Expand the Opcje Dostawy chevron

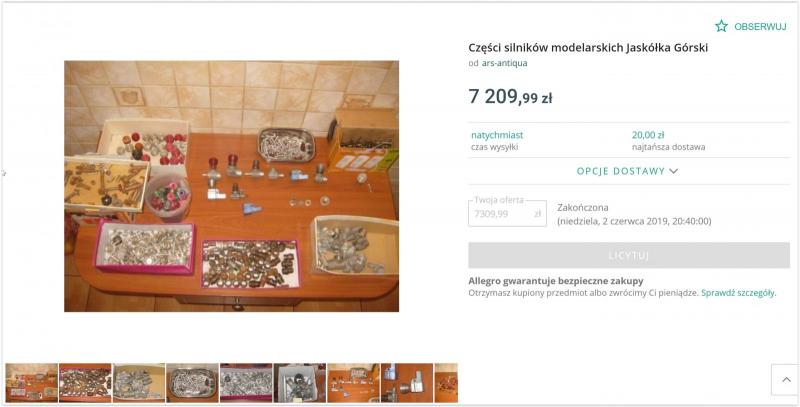[x=673, y=171]
